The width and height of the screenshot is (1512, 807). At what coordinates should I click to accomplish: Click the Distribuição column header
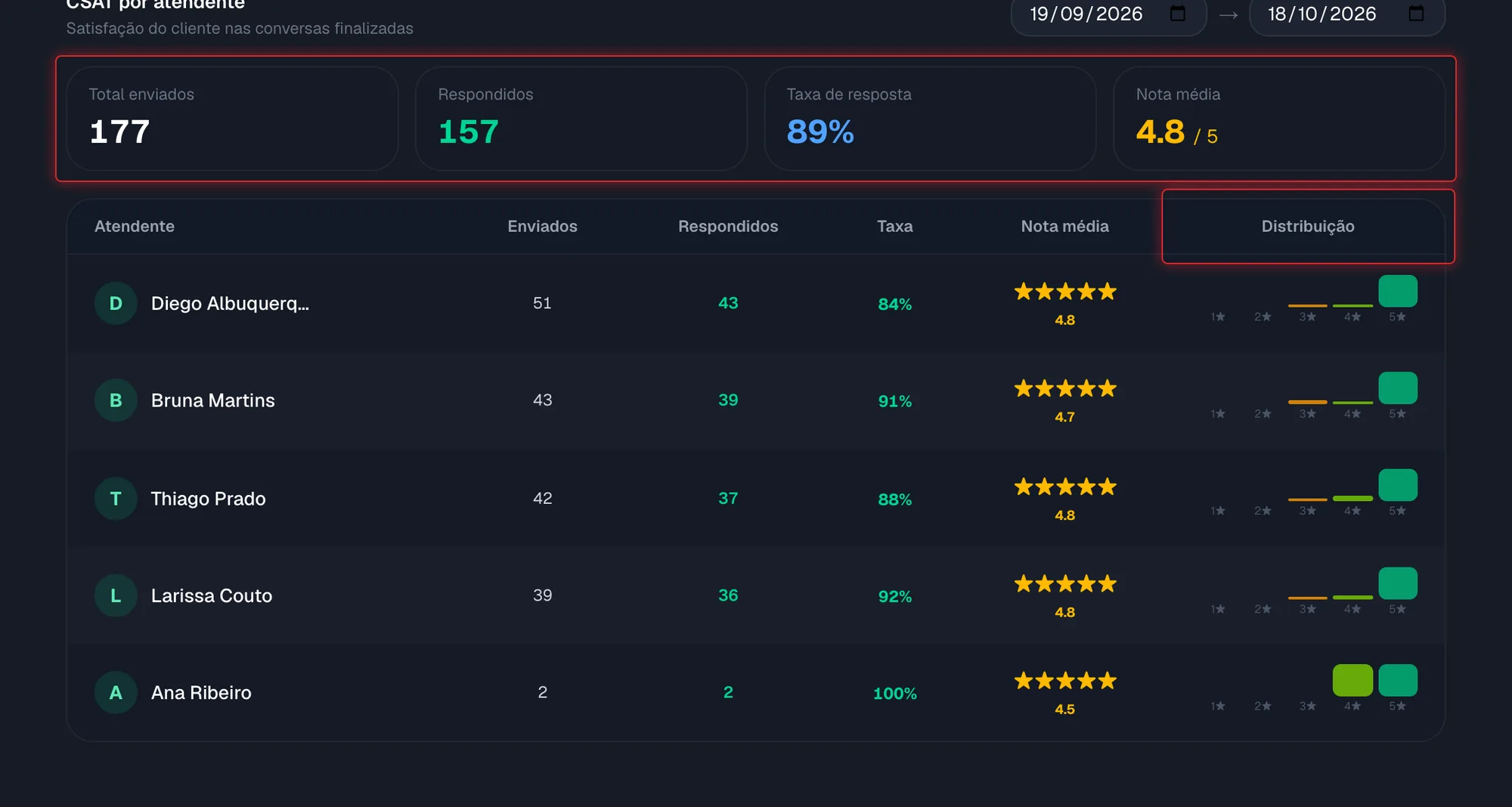1308,227
